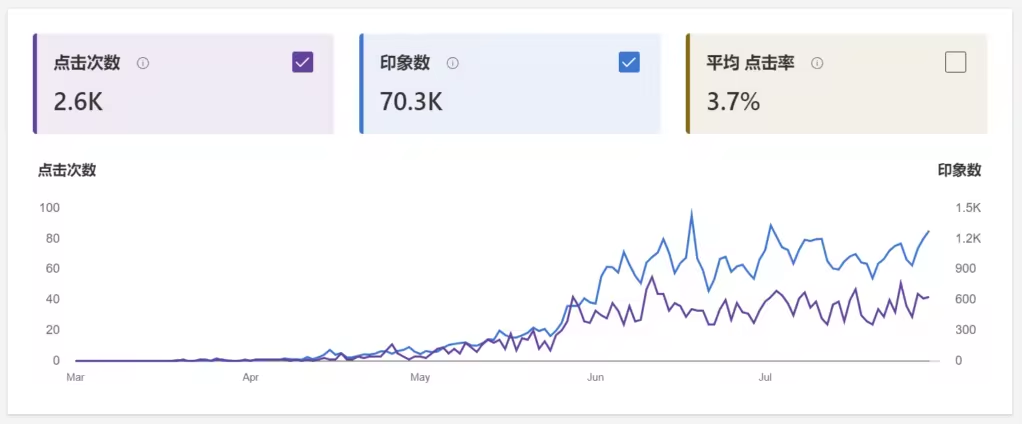Click info icon next to 印象数
Viewport: 1022px width, 424px height.
pyautogui.click(x=452, y=63)
